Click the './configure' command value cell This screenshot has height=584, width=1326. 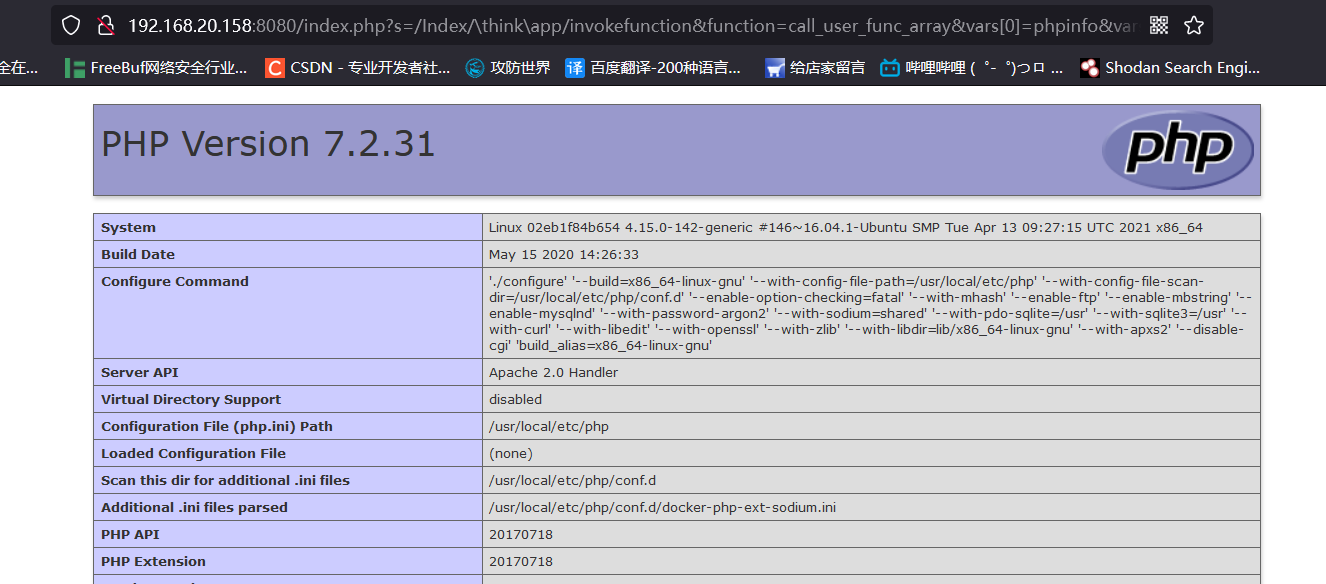[871, 313]
